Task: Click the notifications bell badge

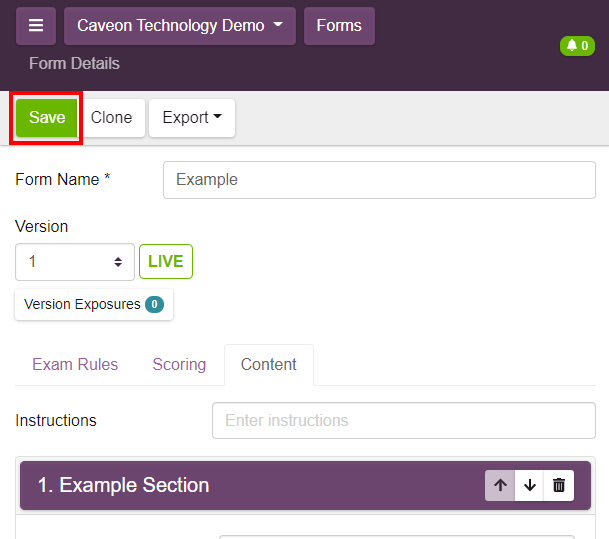Action: (577, 46)
